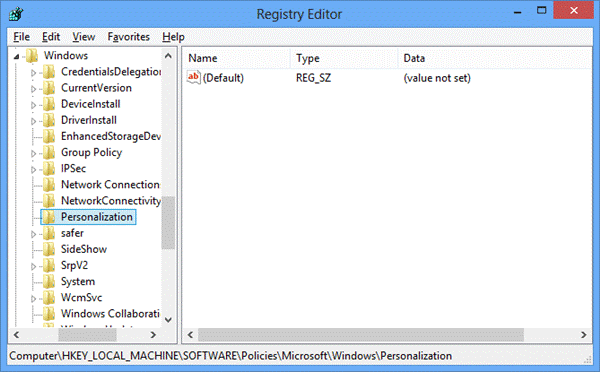The width and height of the screenshot is (600, 372).
Task: Click the NetworkConnectivity folder icon
Action: 49,201
